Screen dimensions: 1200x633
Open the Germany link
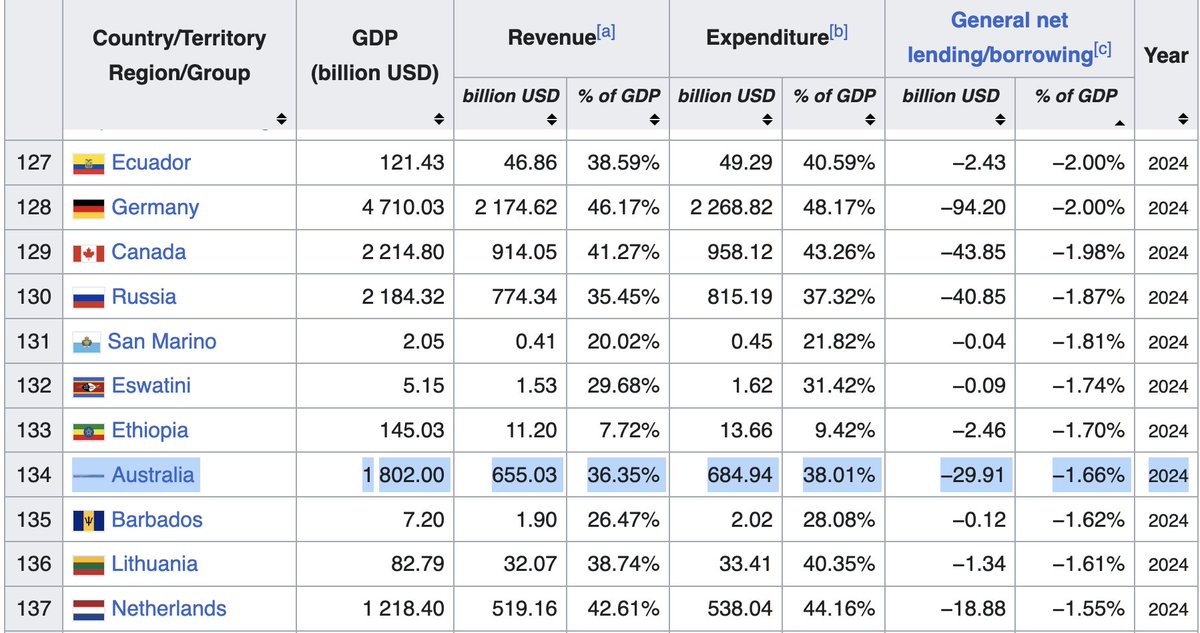[155, 207]
